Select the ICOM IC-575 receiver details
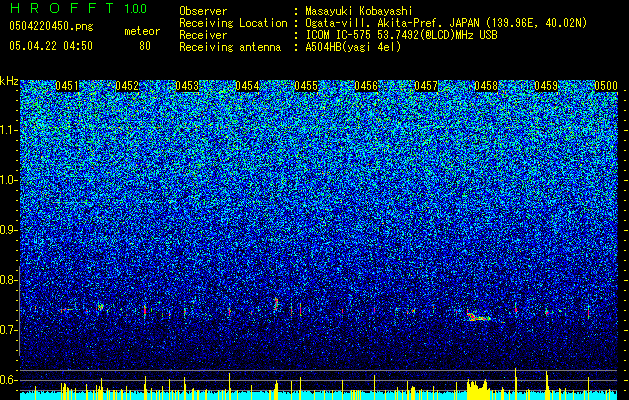Viewport: 629px width, 400px height. [401, 35]
